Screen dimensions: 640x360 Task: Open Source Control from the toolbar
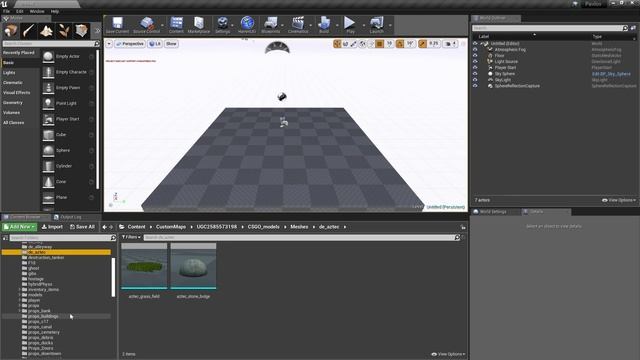click(147, 25)
